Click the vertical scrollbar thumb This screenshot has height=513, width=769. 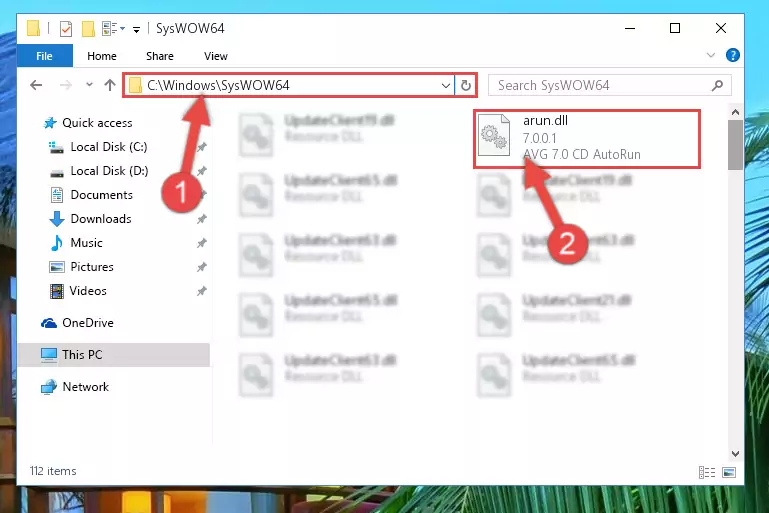(735, 145)
